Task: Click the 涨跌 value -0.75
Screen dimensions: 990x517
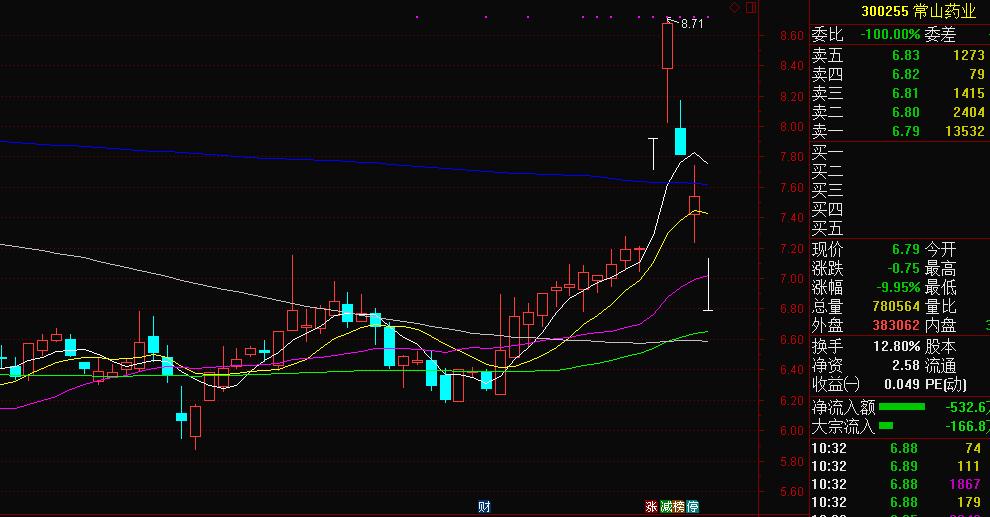Action: click(904, 268)
